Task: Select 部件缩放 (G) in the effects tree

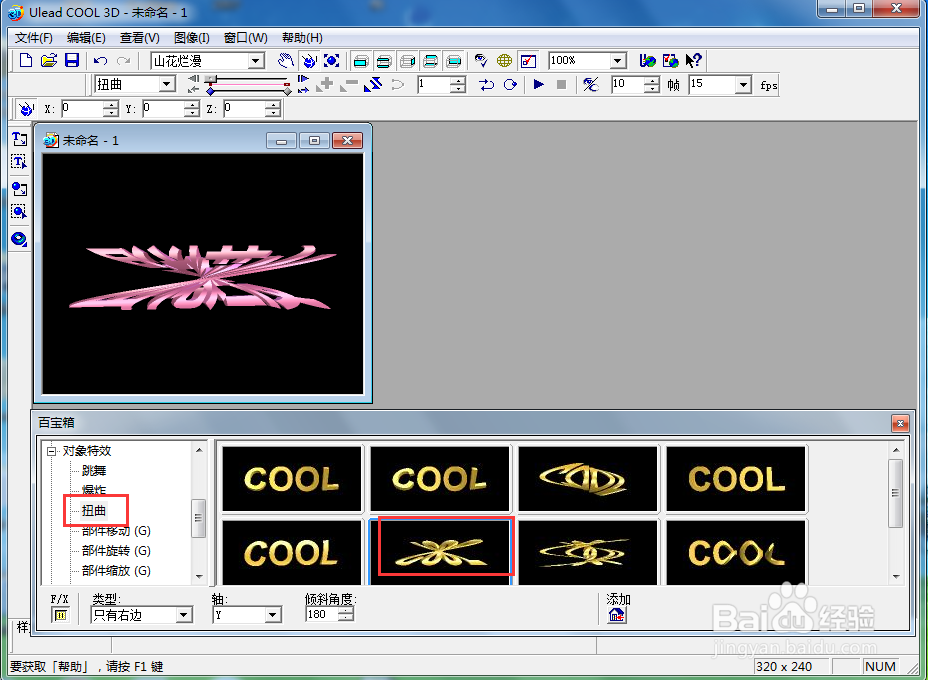Action: [116, 571]
